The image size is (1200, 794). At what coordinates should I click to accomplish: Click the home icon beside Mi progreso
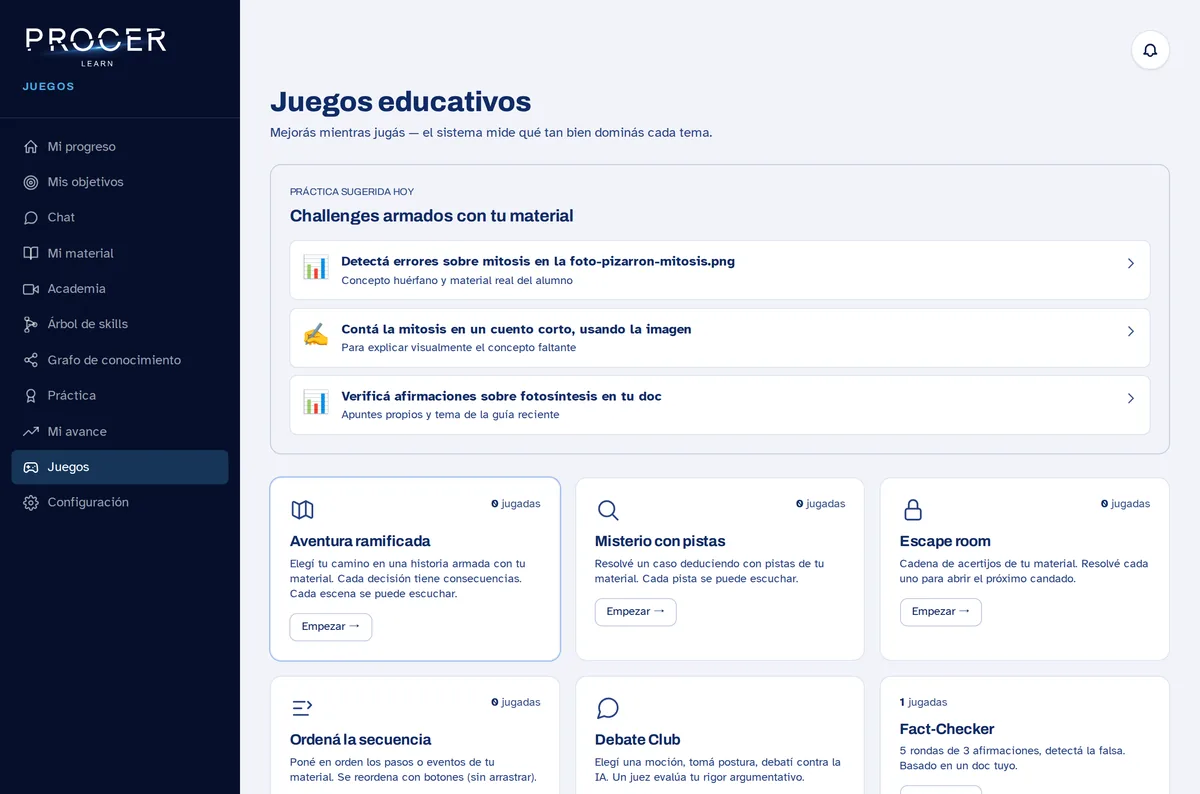tap(31, 147)
